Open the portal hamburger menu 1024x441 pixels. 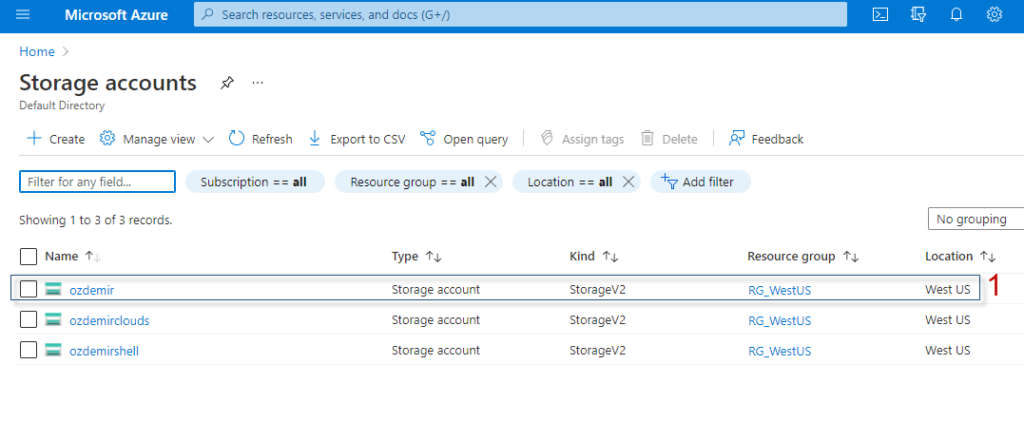(23, 14)
